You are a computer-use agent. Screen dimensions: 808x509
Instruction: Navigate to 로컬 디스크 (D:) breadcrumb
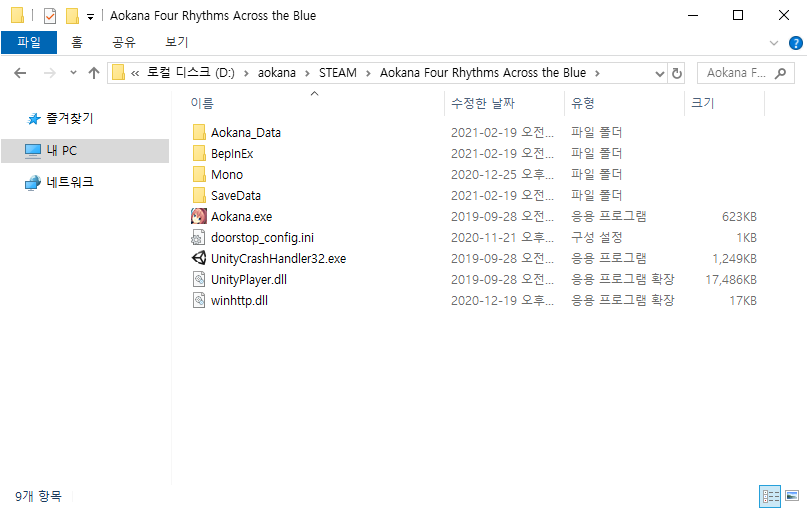191,73
